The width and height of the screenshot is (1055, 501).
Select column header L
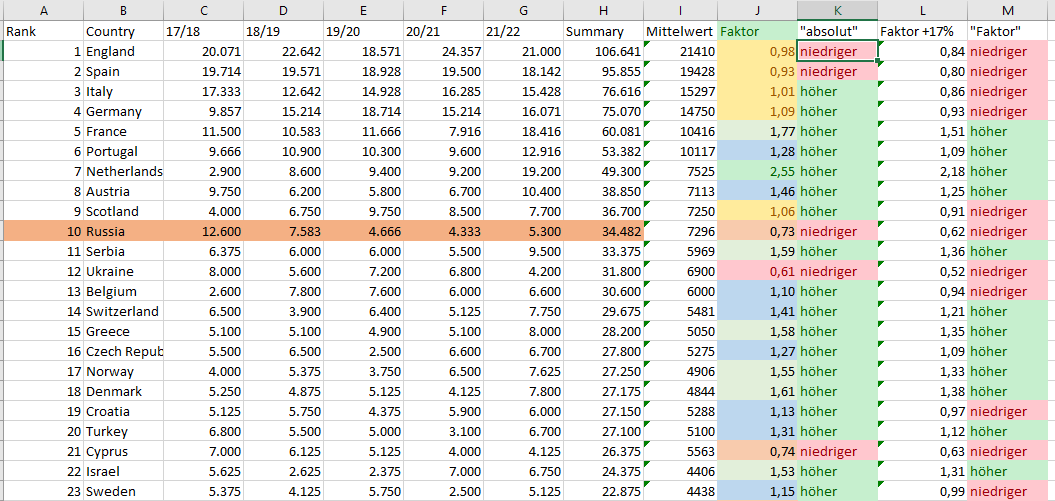(x=922, y=10)
